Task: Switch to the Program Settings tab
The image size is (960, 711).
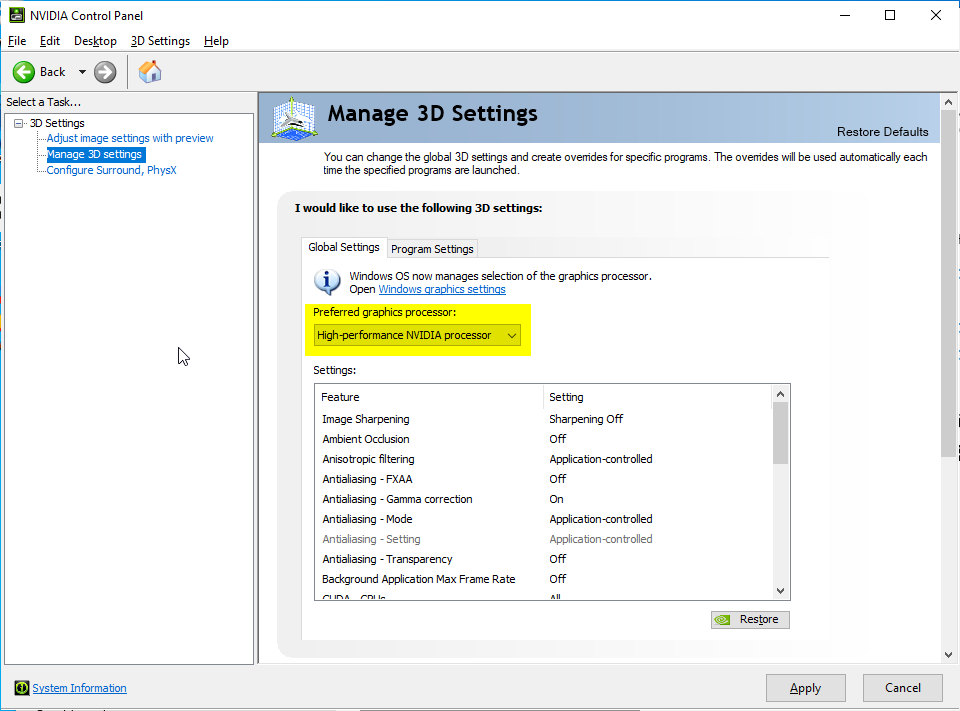Action: tap(432, 248)
